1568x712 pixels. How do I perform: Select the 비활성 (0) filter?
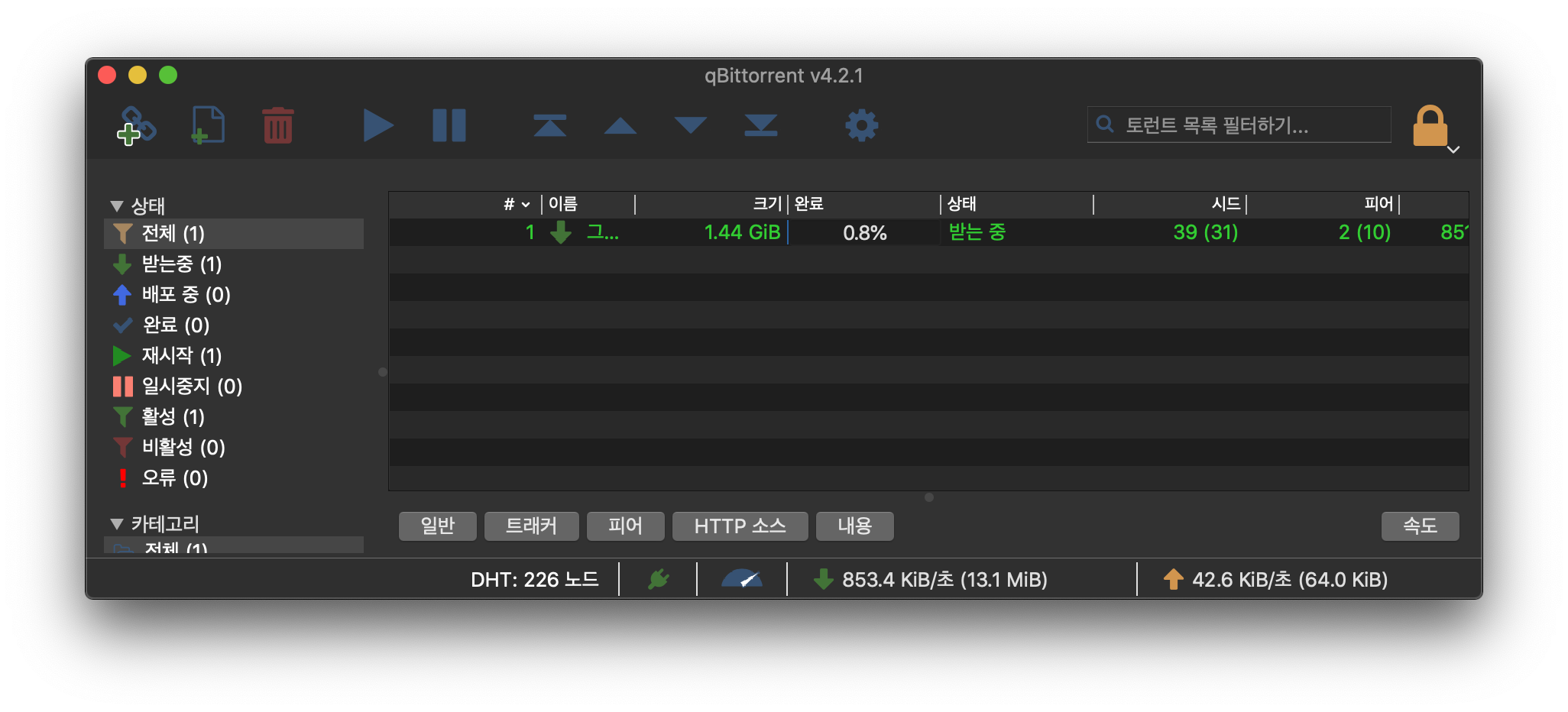(234, 448)
